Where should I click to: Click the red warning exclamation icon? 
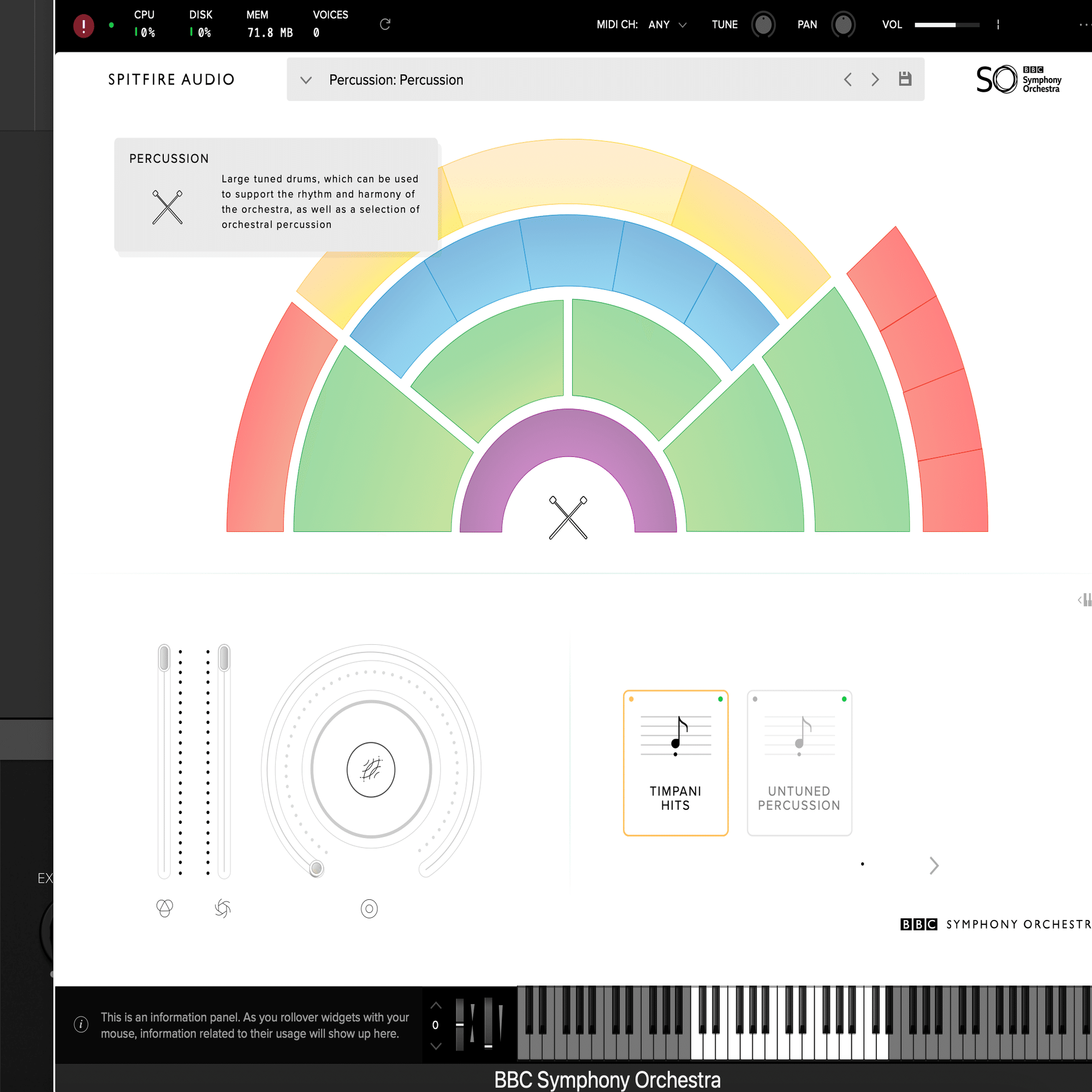tap(84, 26)
